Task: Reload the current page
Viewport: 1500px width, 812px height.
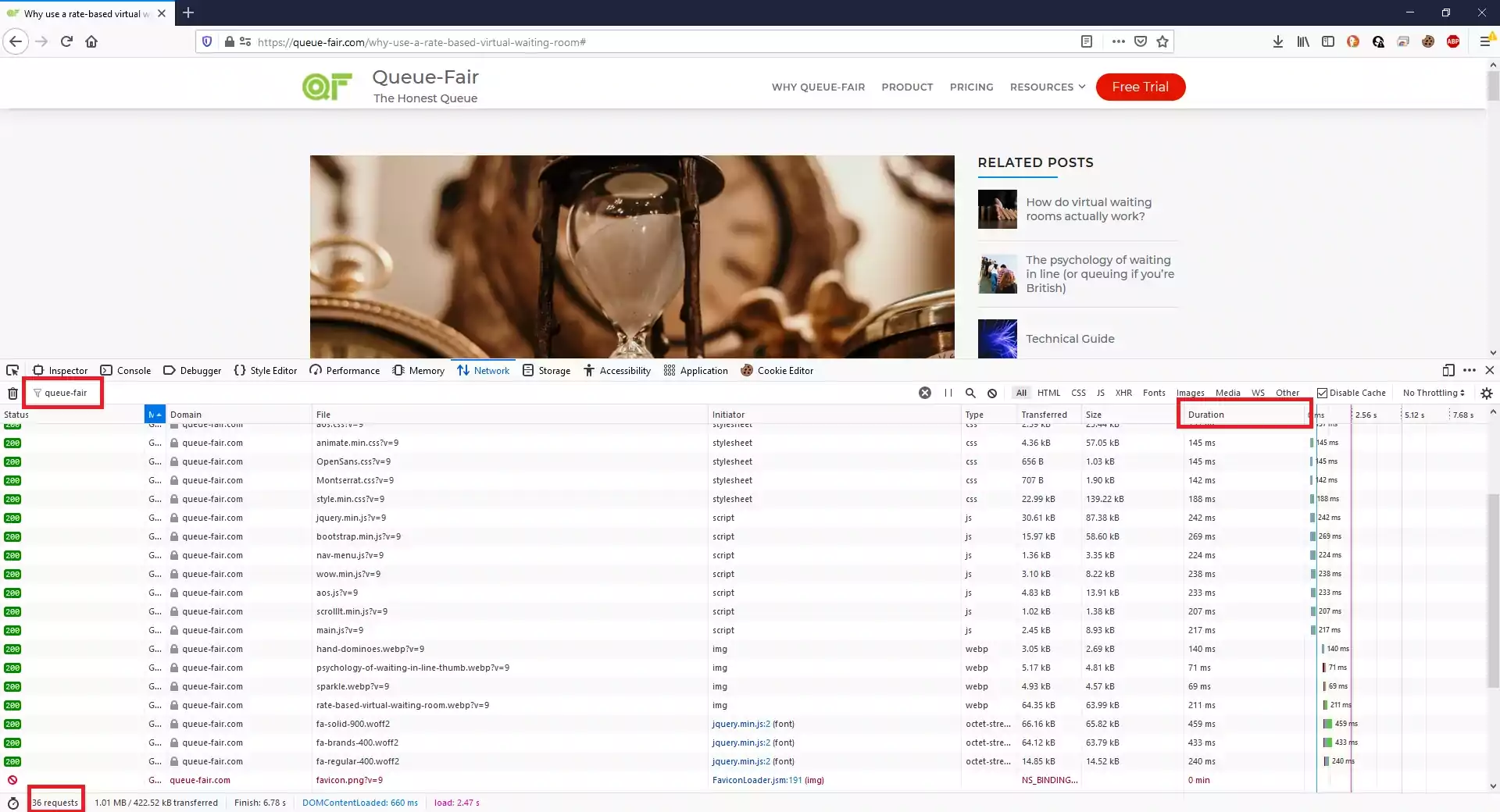Action: [66, 41]
